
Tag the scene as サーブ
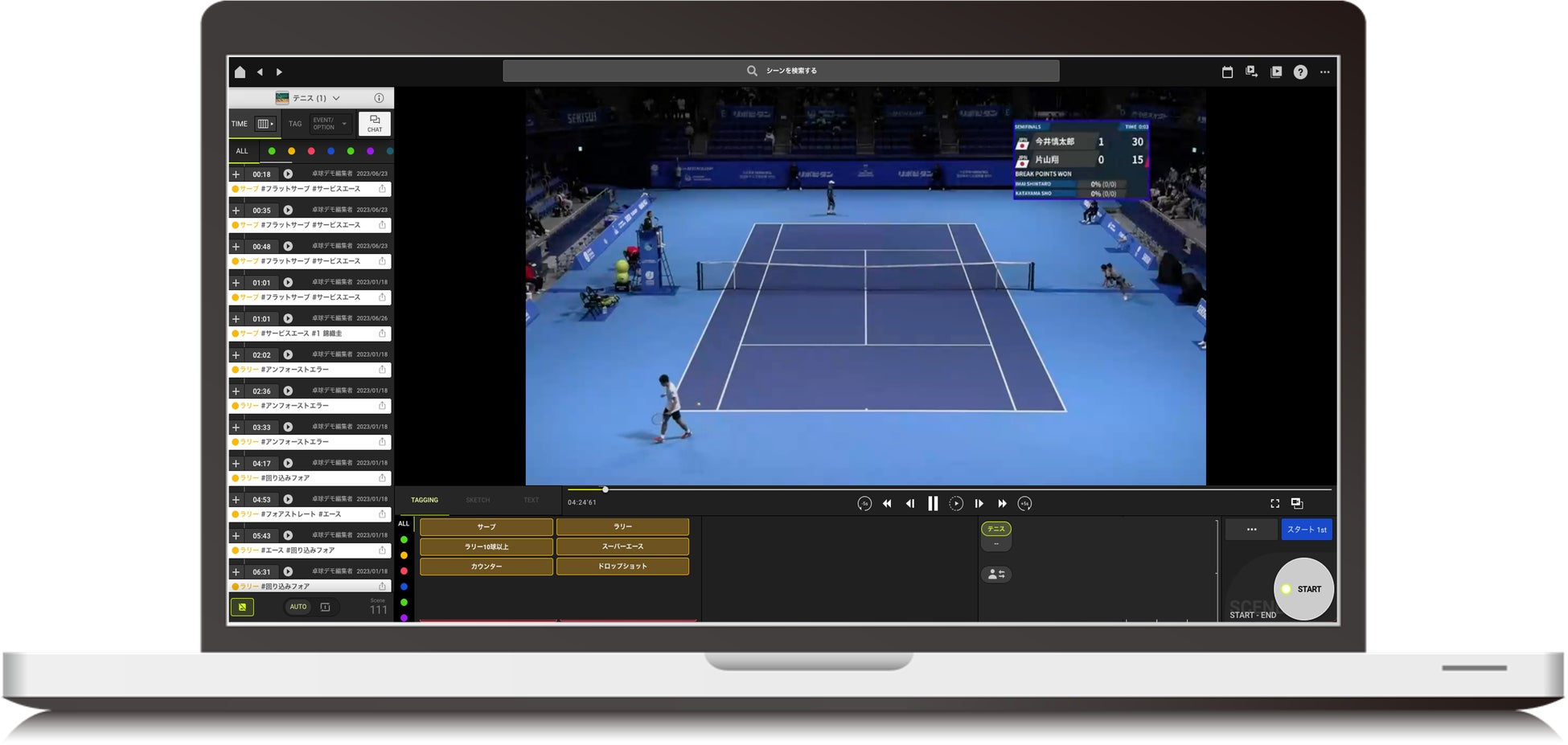(x=486, y=527)
